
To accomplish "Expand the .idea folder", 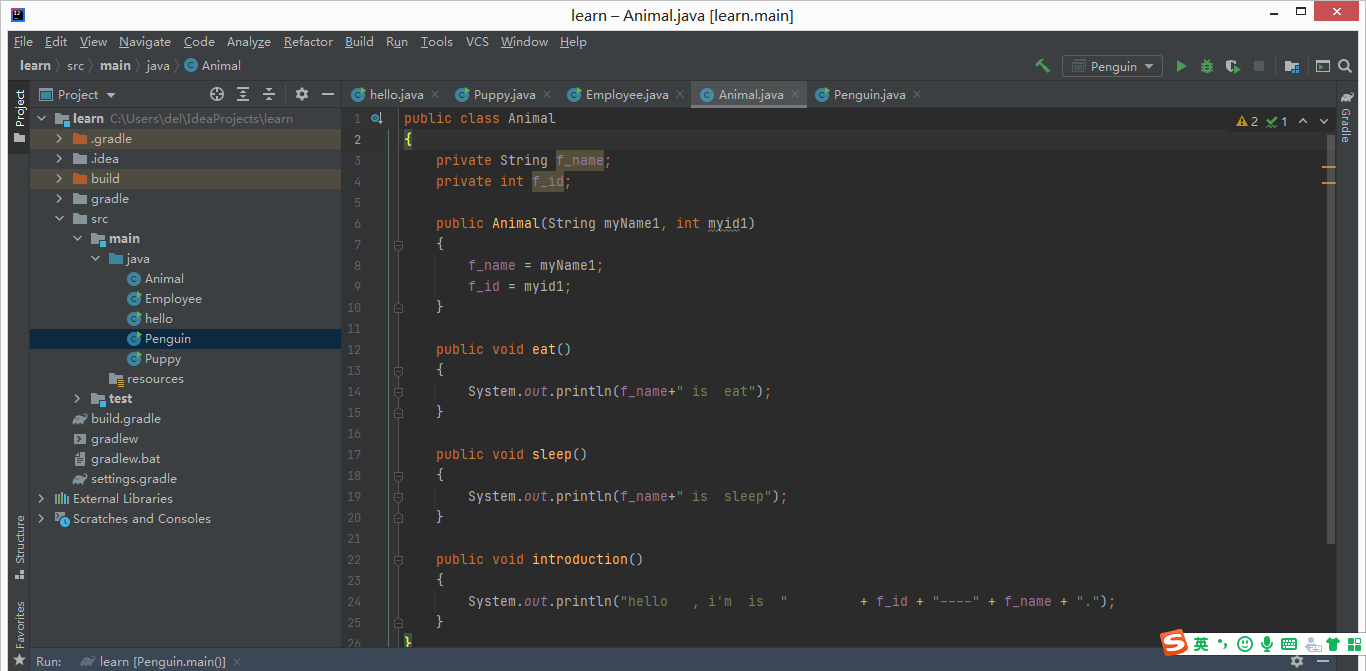I will pyautogui.click(x=59, y=159).
